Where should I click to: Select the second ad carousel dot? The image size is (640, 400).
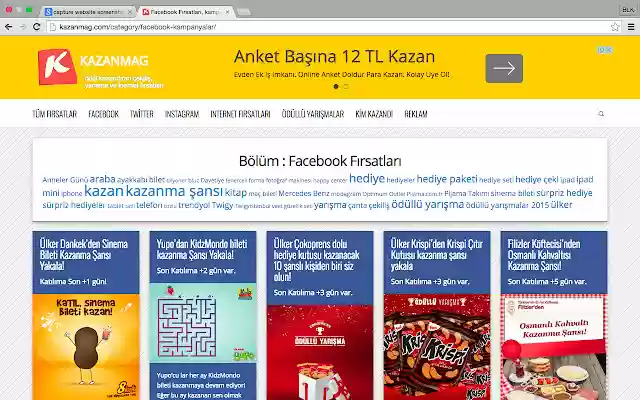point(346,87)
